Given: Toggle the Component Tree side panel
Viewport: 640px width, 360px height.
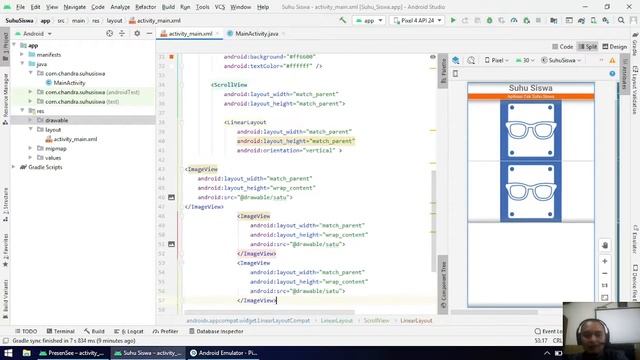Looking at the screenshot, I should (443, 284).
